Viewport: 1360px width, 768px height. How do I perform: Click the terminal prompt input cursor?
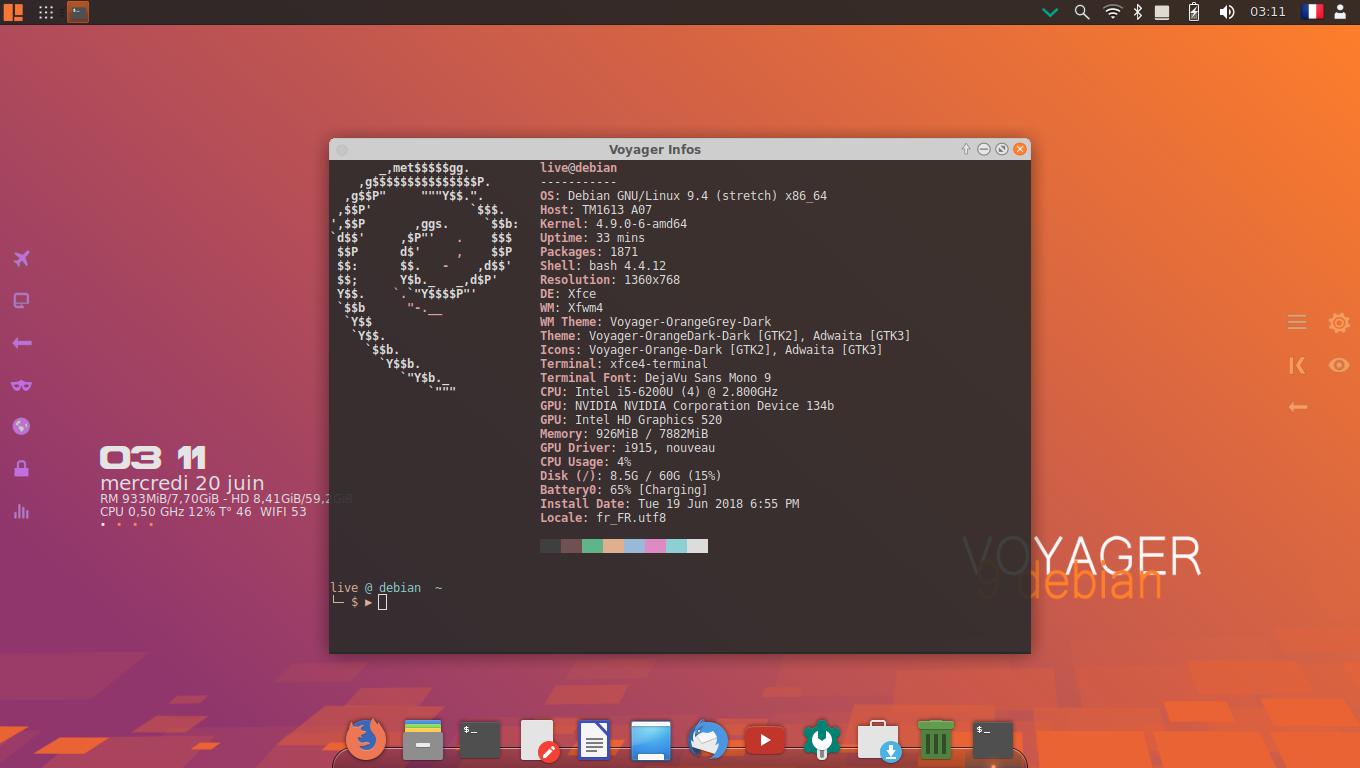click(x=382, y=602)
